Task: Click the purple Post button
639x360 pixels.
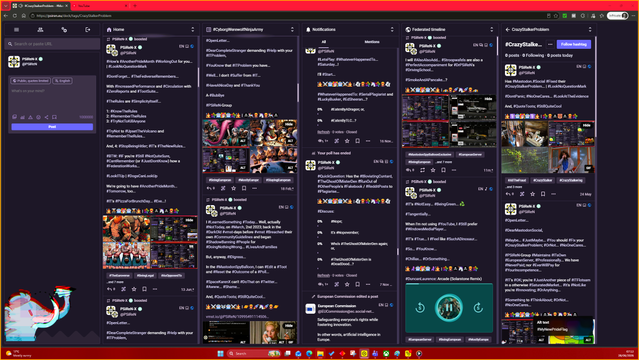Action: 52,127
